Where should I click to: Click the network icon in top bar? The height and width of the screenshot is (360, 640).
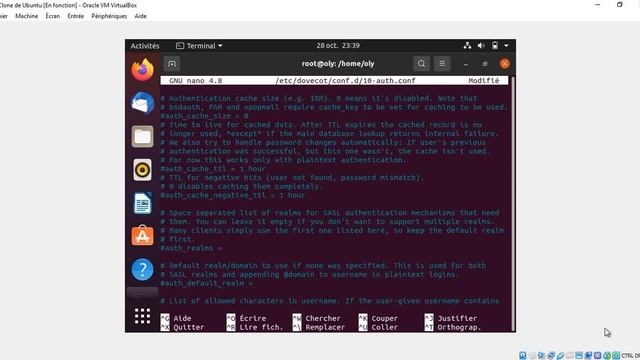click(x=467, y=46)
